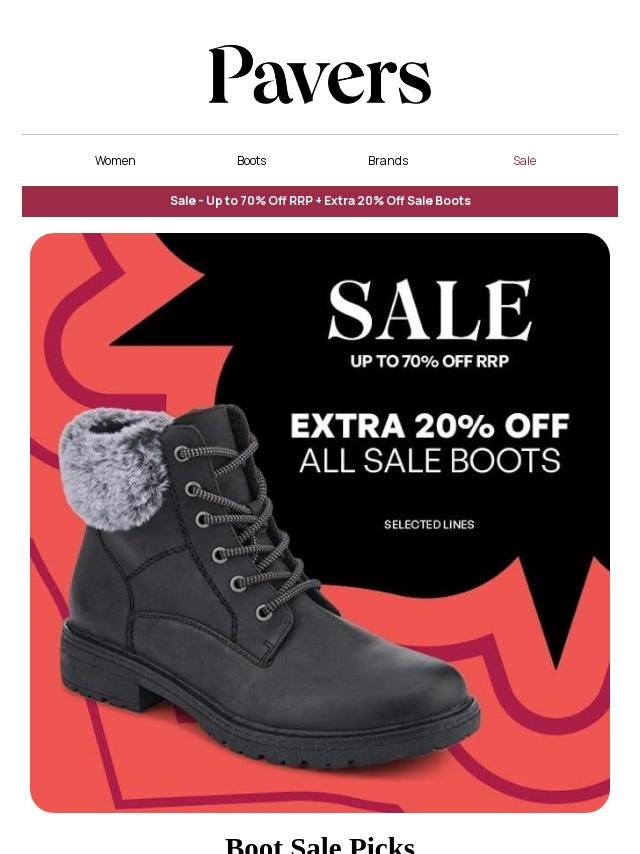Click the Pavers logo
640x854 pixels.
tap(320, 75)
